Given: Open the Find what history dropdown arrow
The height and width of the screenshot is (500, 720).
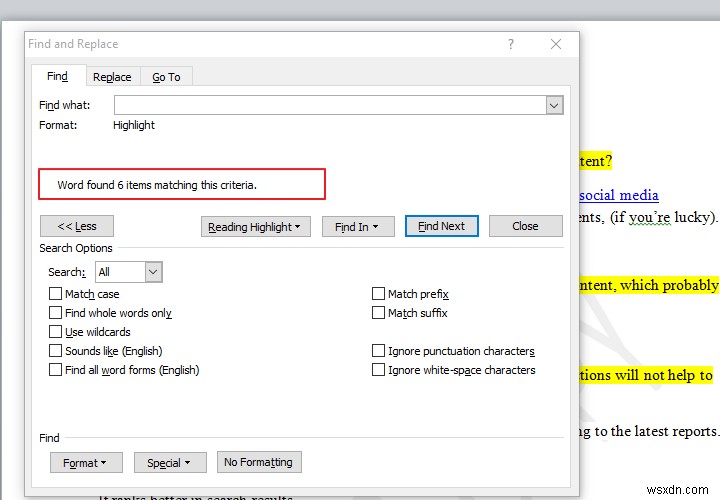Looking at the screenshot, I should [x=554, y=106].
